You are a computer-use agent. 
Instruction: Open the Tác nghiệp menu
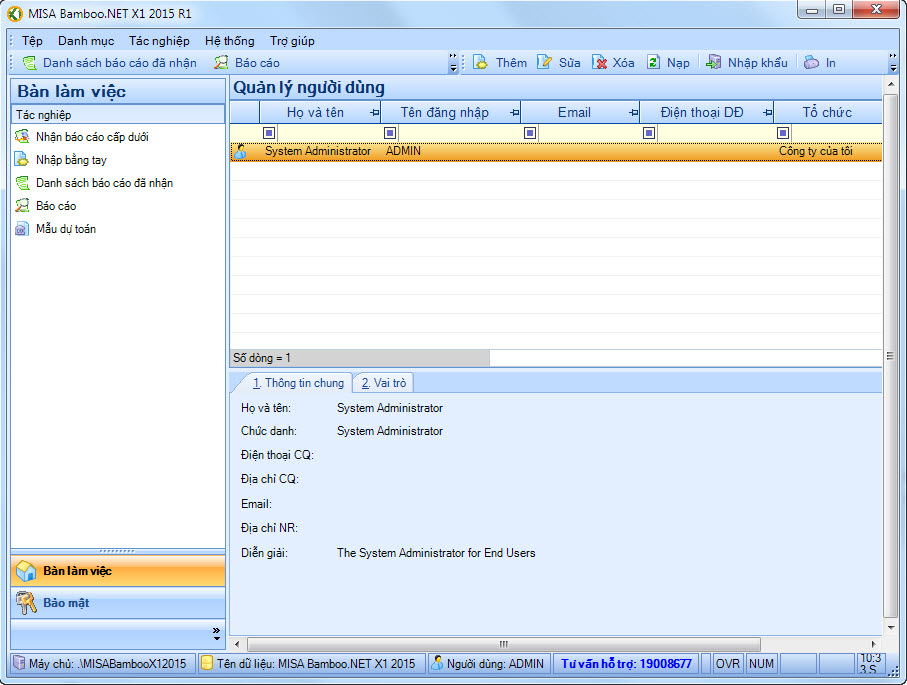159,40
